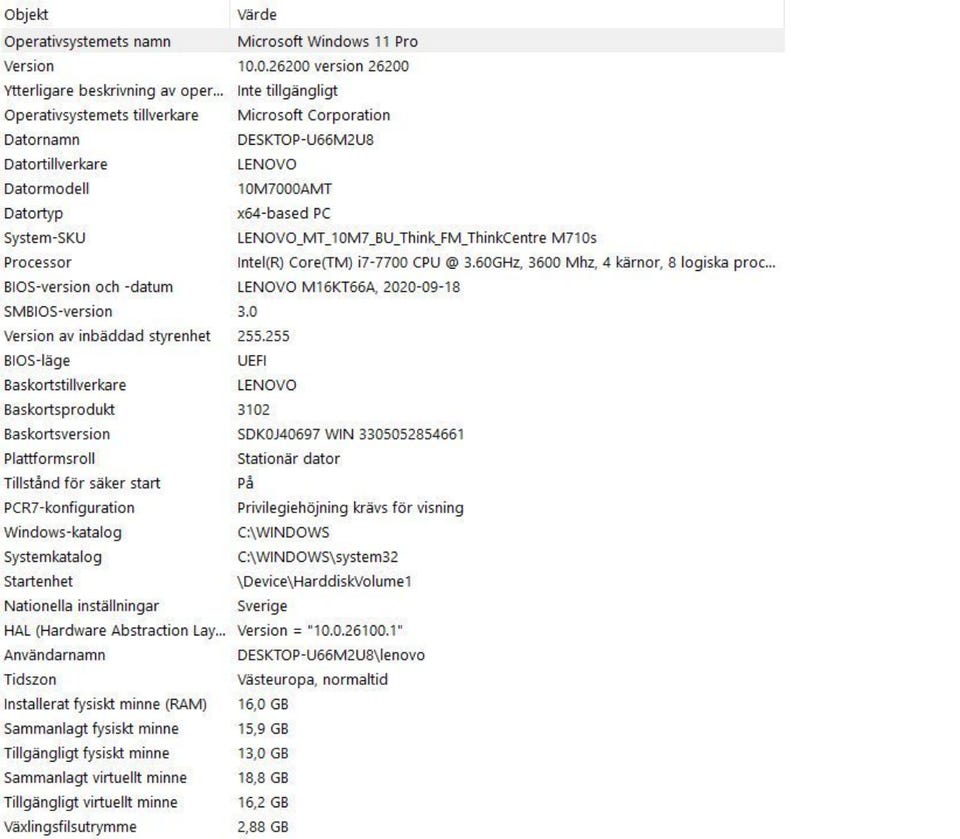
Task: Select the C:\WINDOWS\system32 value
Action: 318,557
